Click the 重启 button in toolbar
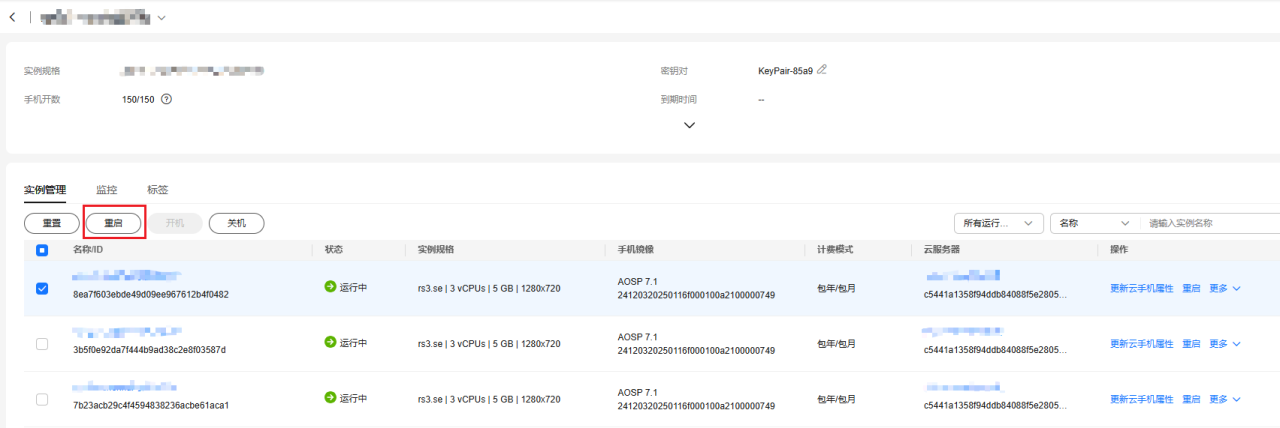Image resolution: width=1280 pixels, height=428 pixels. (113, 223)
